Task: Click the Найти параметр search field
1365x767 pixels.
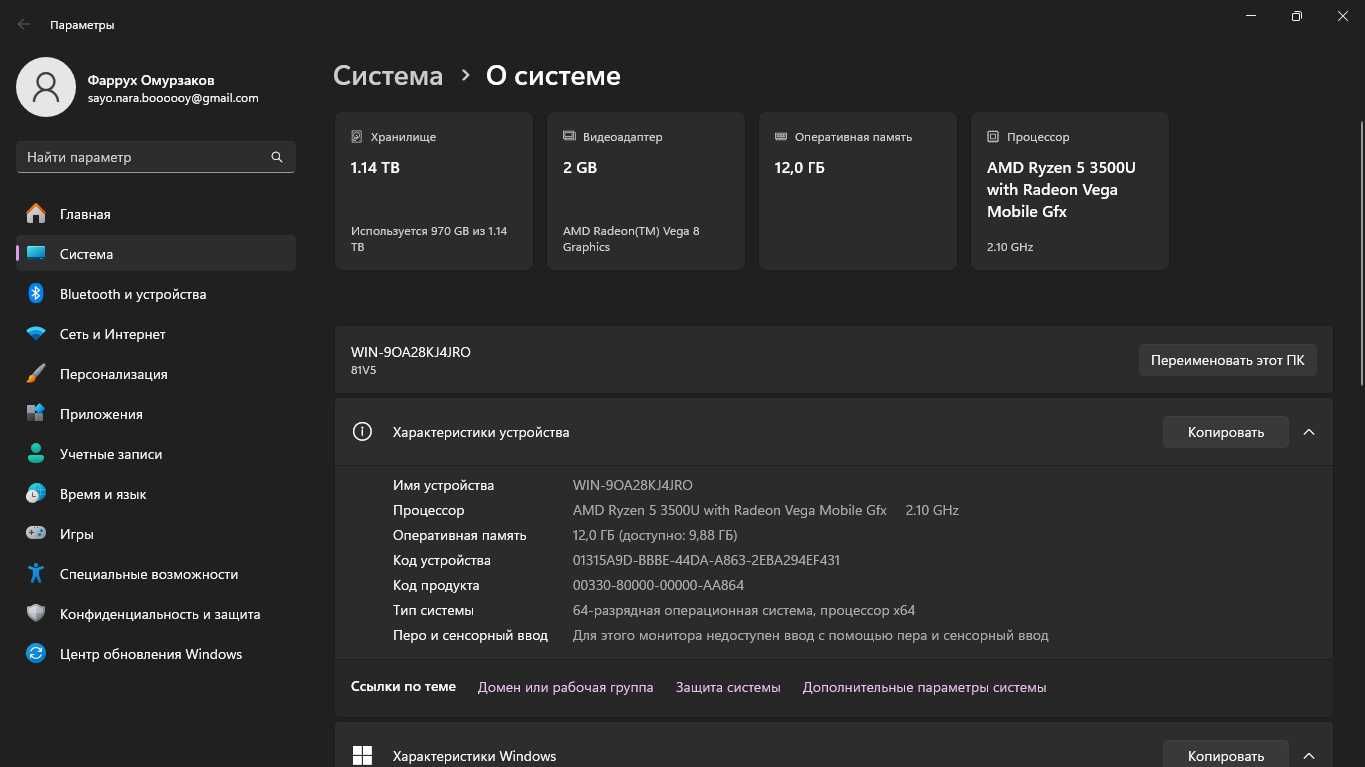Action: point(156,157)
